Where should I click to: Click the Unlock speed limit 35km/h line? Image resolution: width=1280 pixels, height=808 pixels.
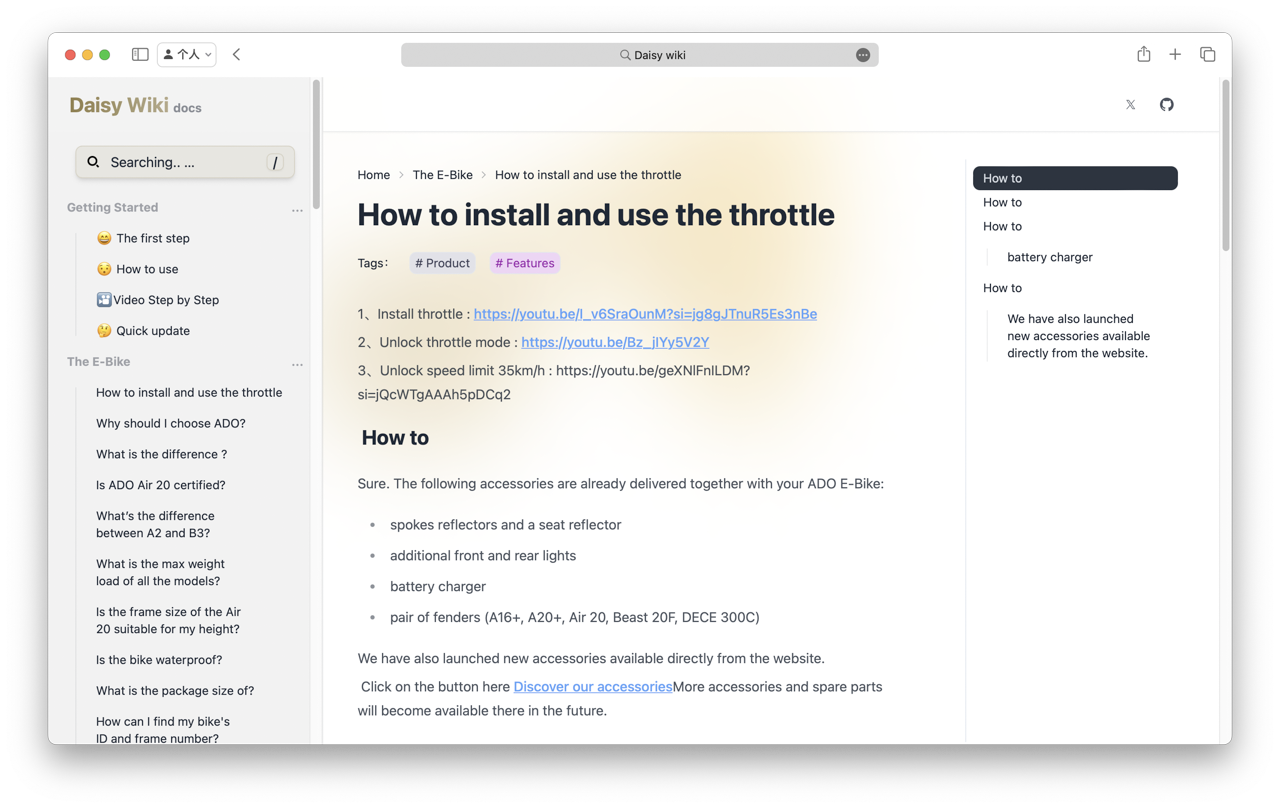[x=554, y=382]
